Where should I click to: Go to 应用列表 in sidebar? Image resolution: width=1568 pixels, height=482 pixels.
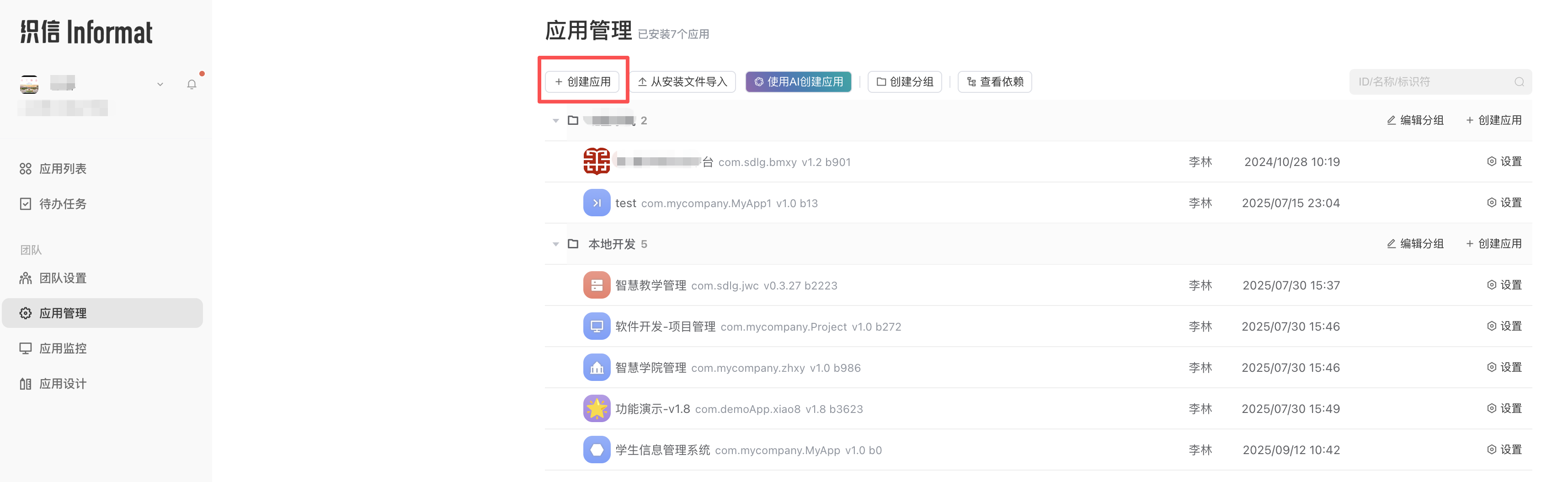[x=63, y=169]
